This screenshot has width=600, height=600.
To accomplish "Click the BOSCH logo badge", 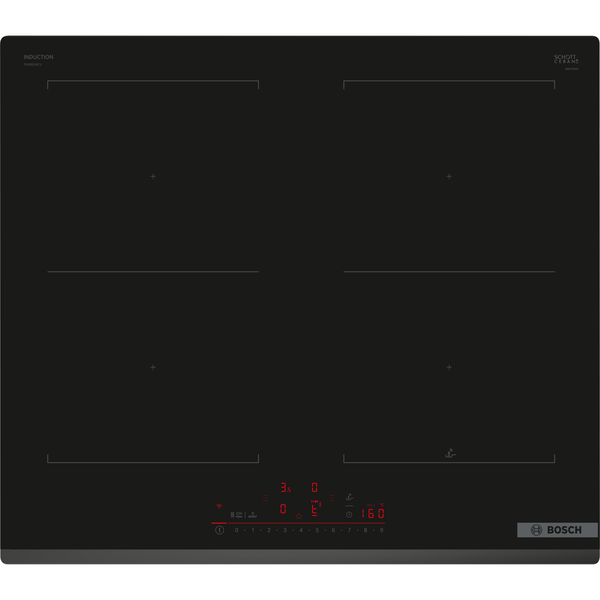I will coord(557,530).
